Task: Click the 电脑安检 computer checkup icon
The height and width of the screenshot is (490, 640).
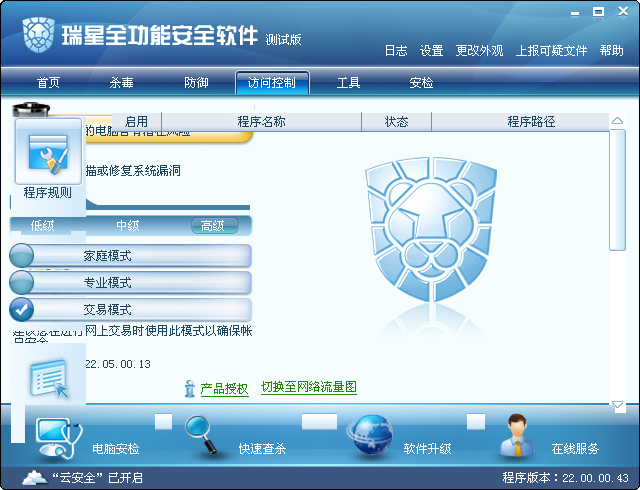Action: 59,438
